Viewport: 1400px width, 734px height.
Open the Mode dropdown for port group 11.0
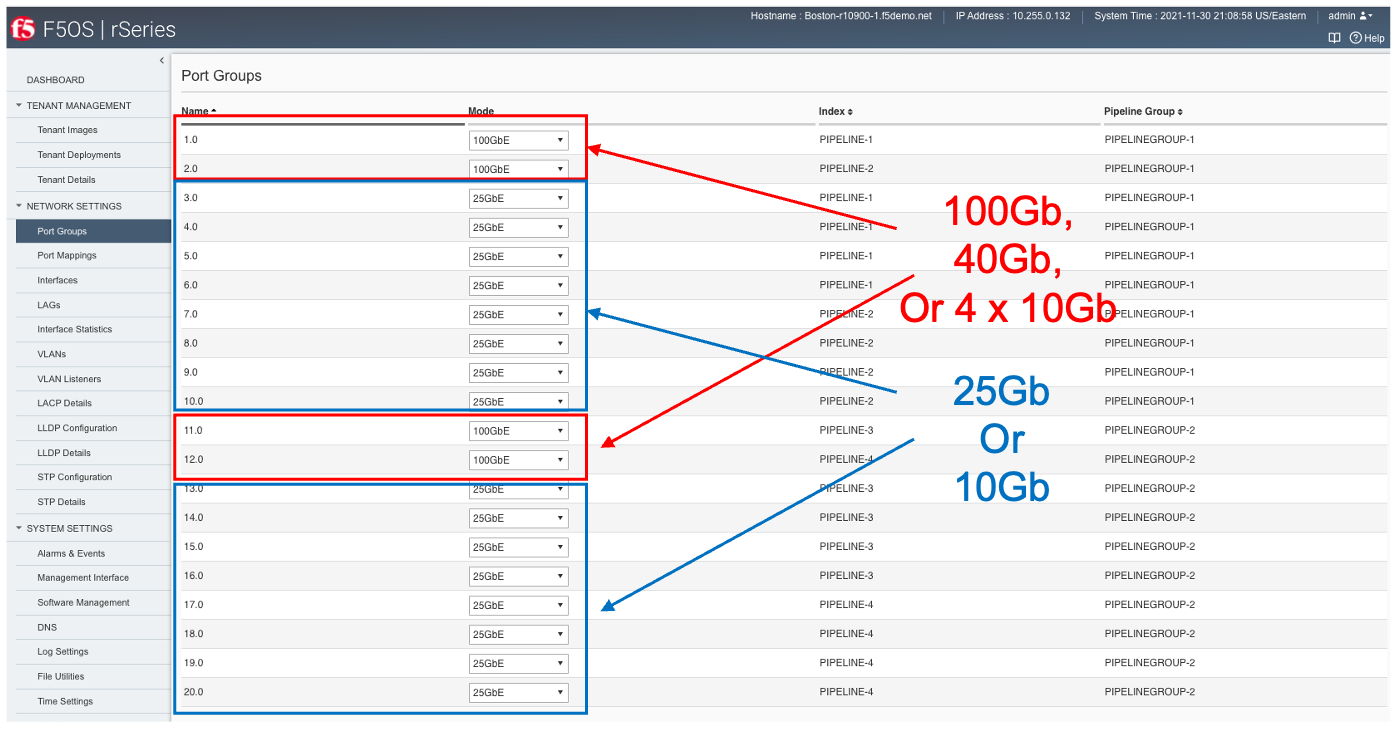(x=518, y=431)
